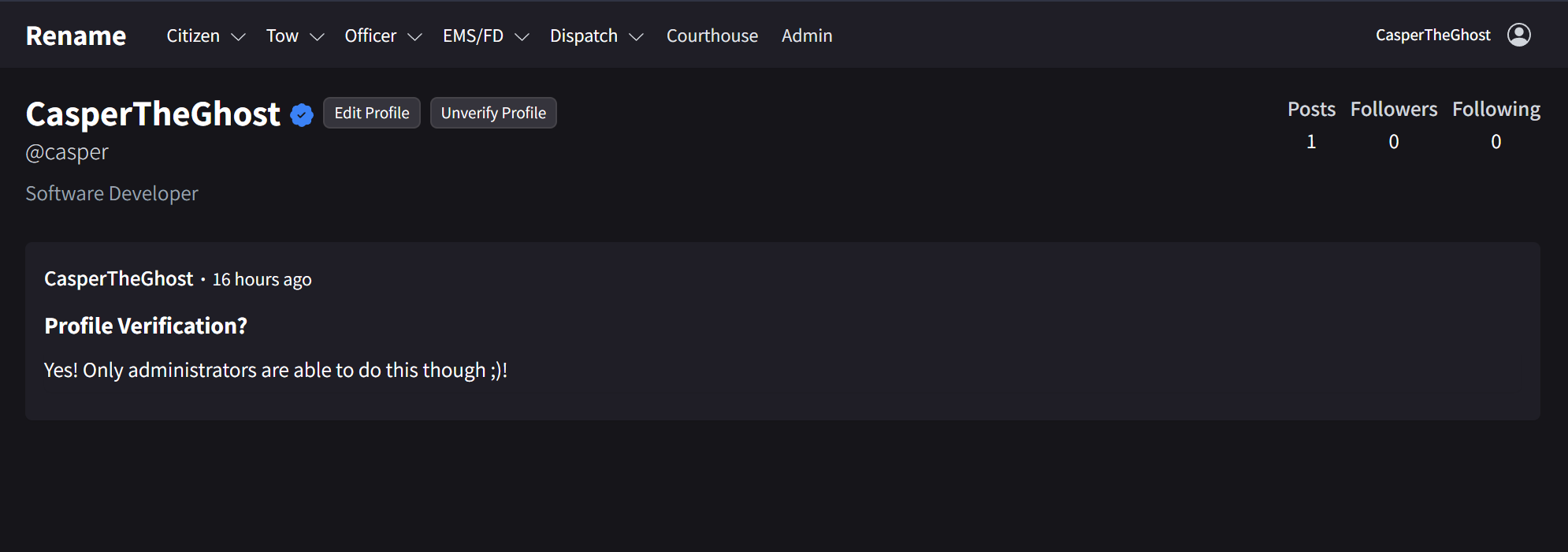Expand the Citizen dropdown menu
The width and height of the screenshot is (1568, 552).
206,36
